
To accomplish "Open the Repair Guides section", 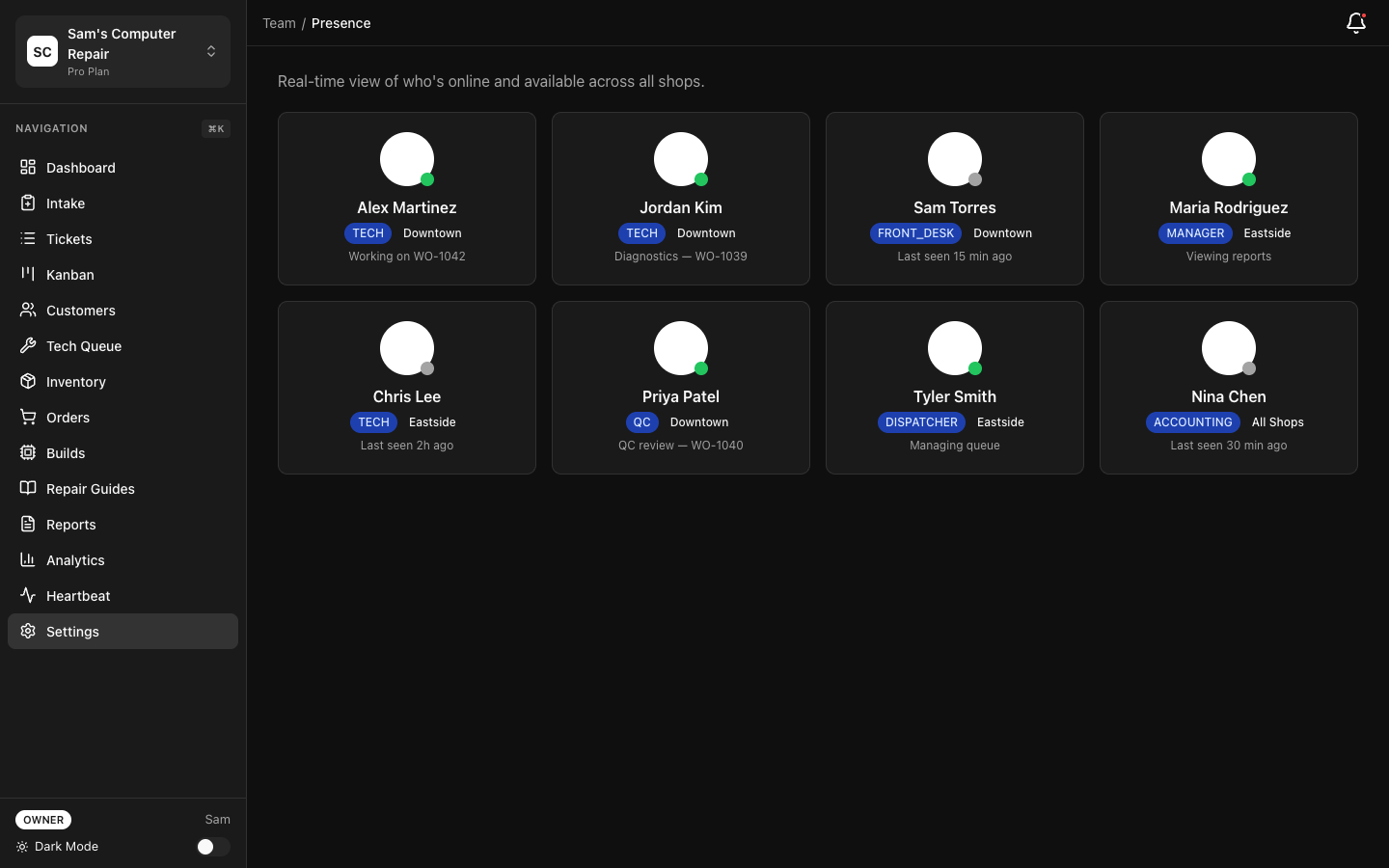I will pyautogui.click(x=90, y=489).
